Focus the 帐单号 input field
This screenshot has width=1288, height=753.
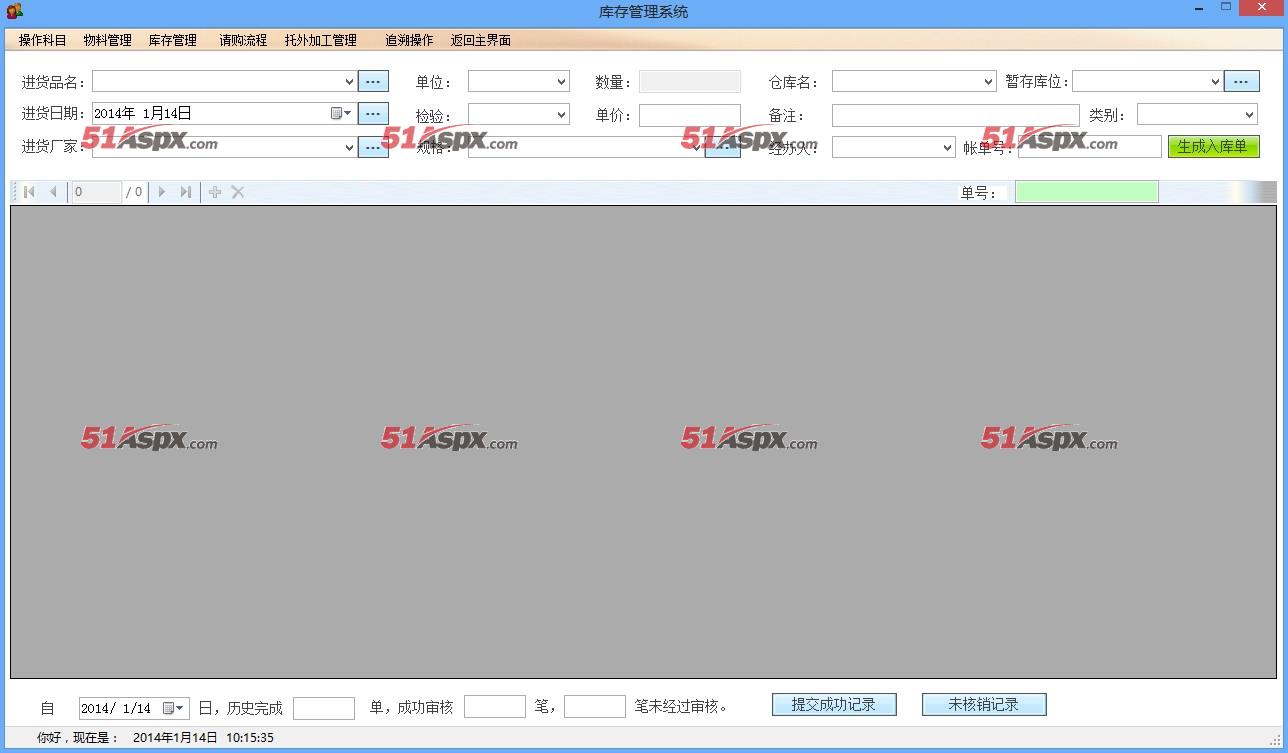pyautogui.click(x=1090, y=146)
